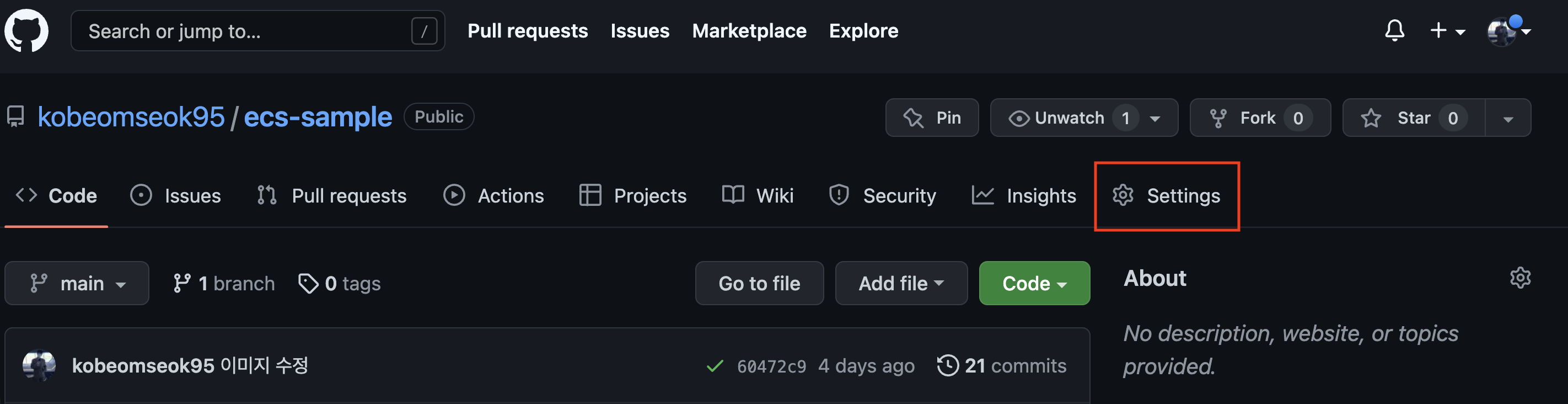The width and height of the screenshot is (1568, 404).
Task: Click the fork count 0
Action: pyautogui.click(x=1298, y=118)
